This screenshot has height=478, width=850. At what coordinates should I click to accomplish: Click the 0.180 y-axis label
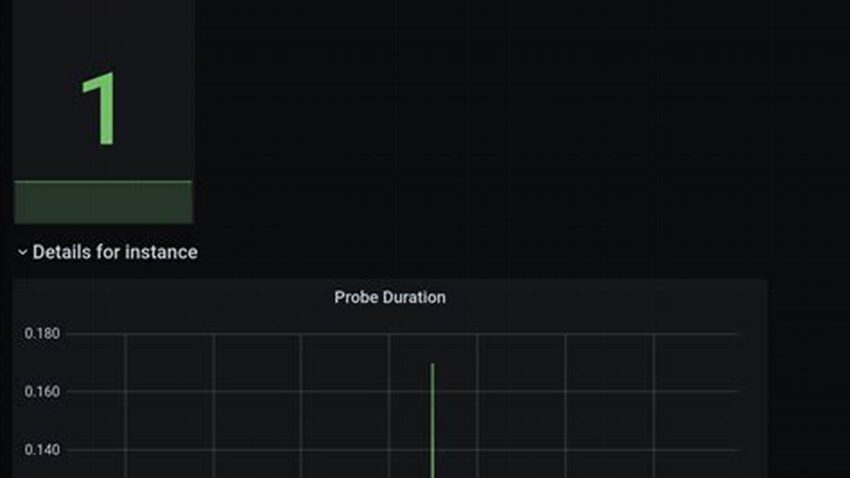pos(42,333)
